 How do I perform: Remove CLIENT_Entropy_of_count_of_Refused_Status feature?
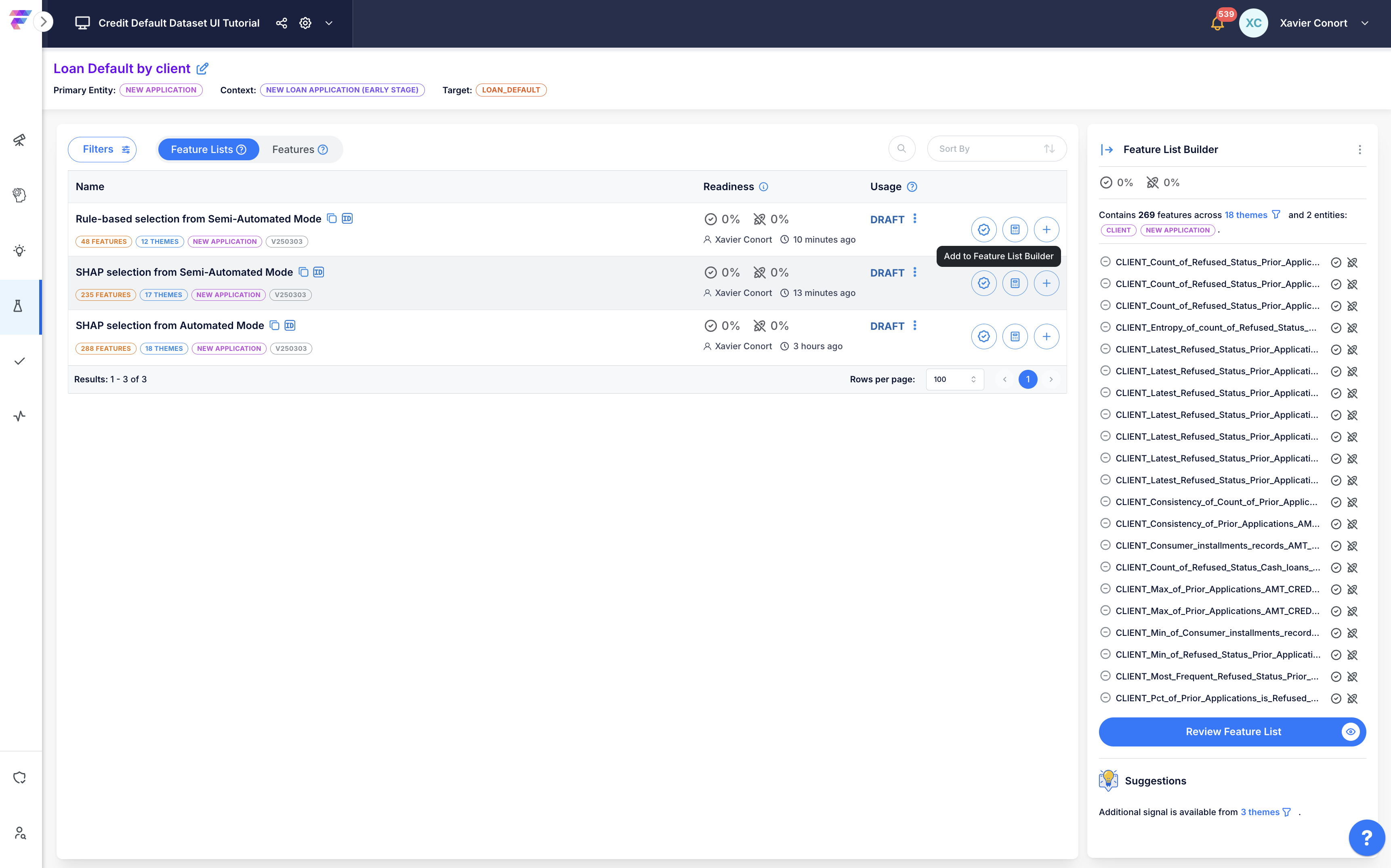click(1105, 327)
